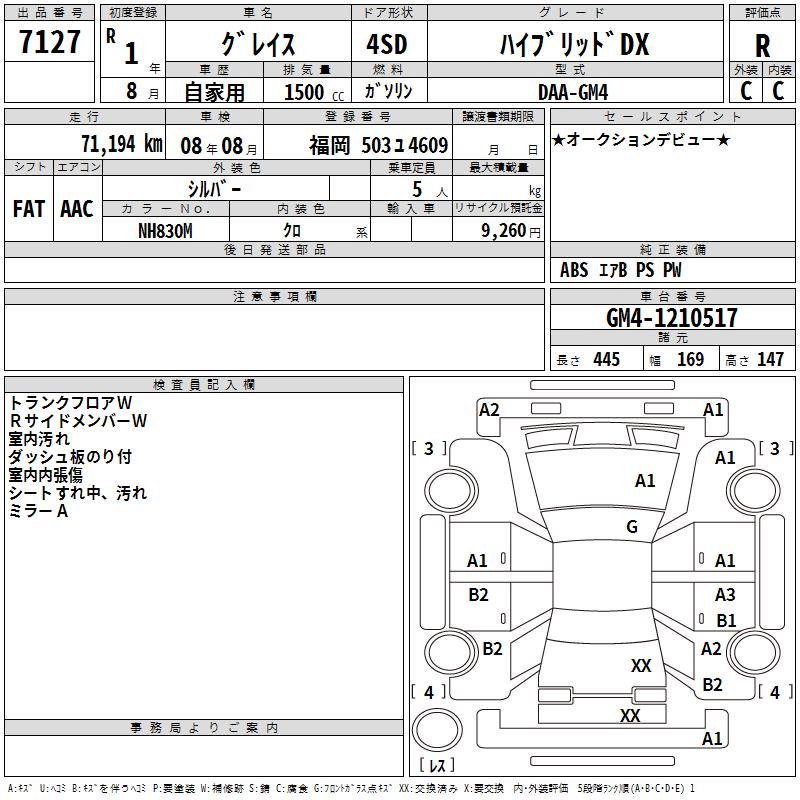Click the note ミラーA

click(38, 511)
